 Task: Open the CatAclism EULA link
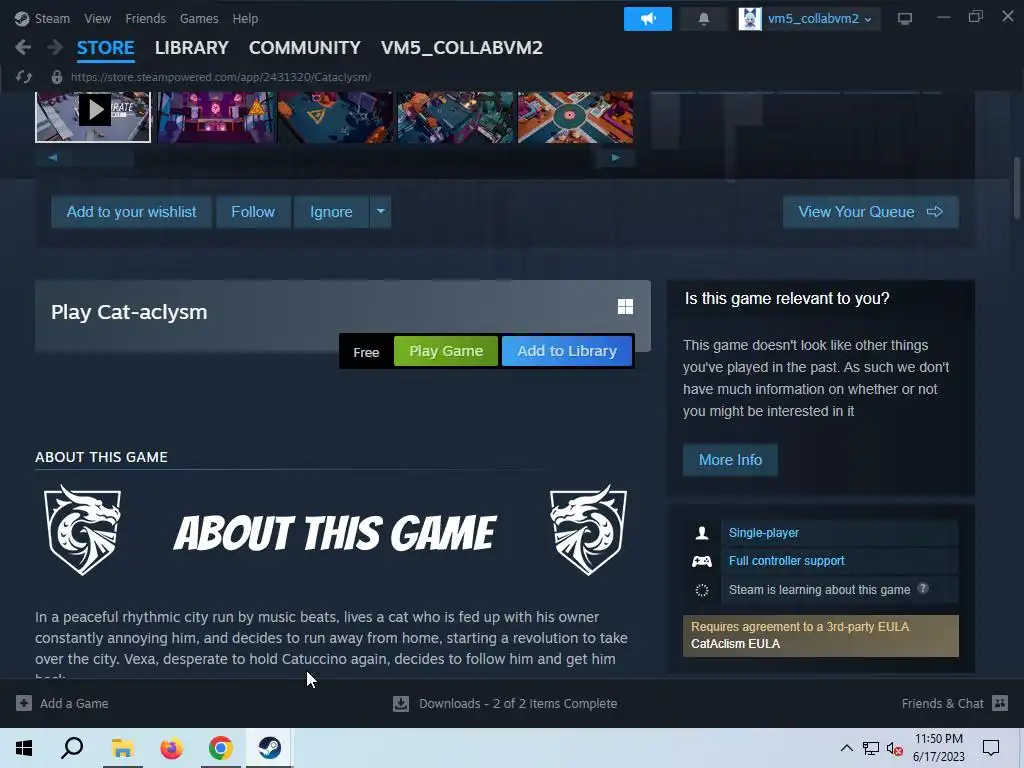[x=735, y=644]
